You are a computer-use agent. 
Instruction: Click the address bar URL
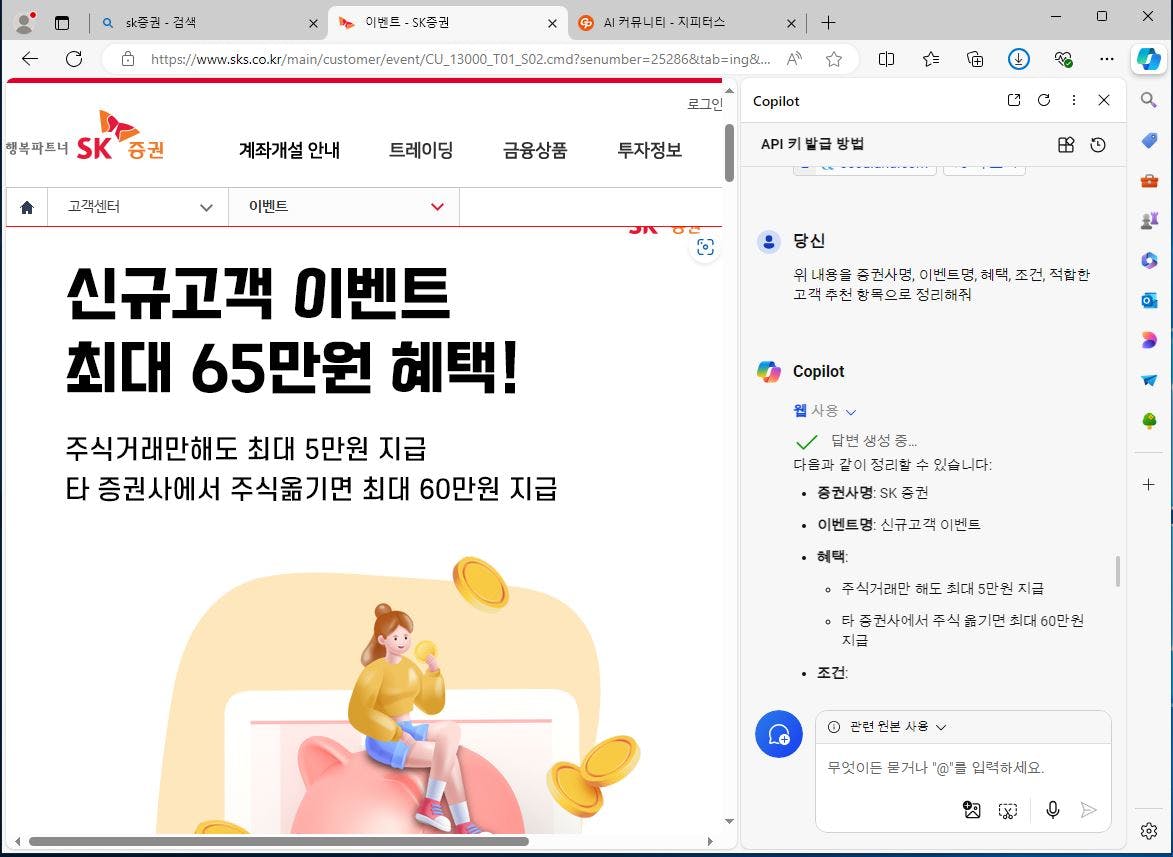[460, 59]
